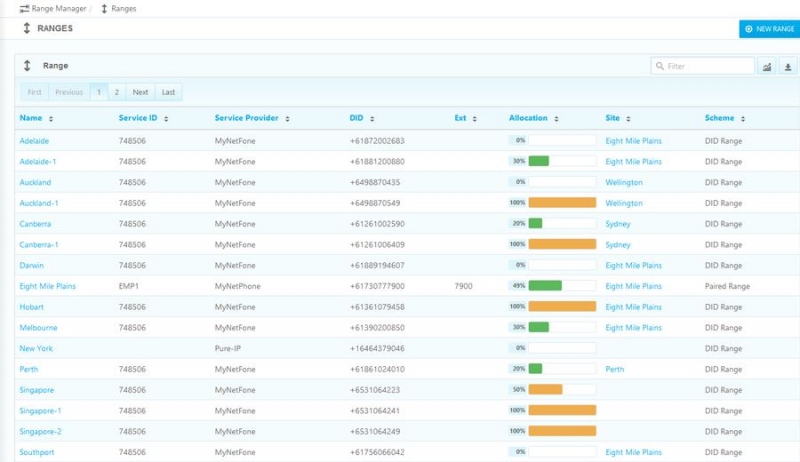This screenshot has width=800, height=462.
Task: Click the chart icon beside the Filter box
Action: click(768, 66)
